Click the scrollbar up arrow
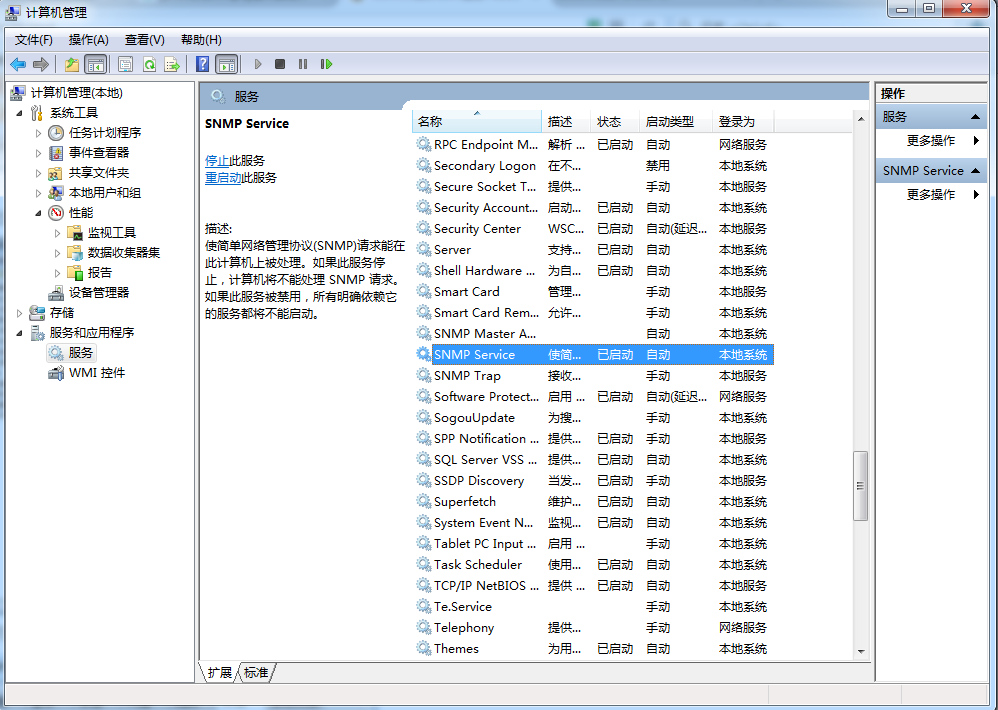998x710 pixels. (861, 119)
